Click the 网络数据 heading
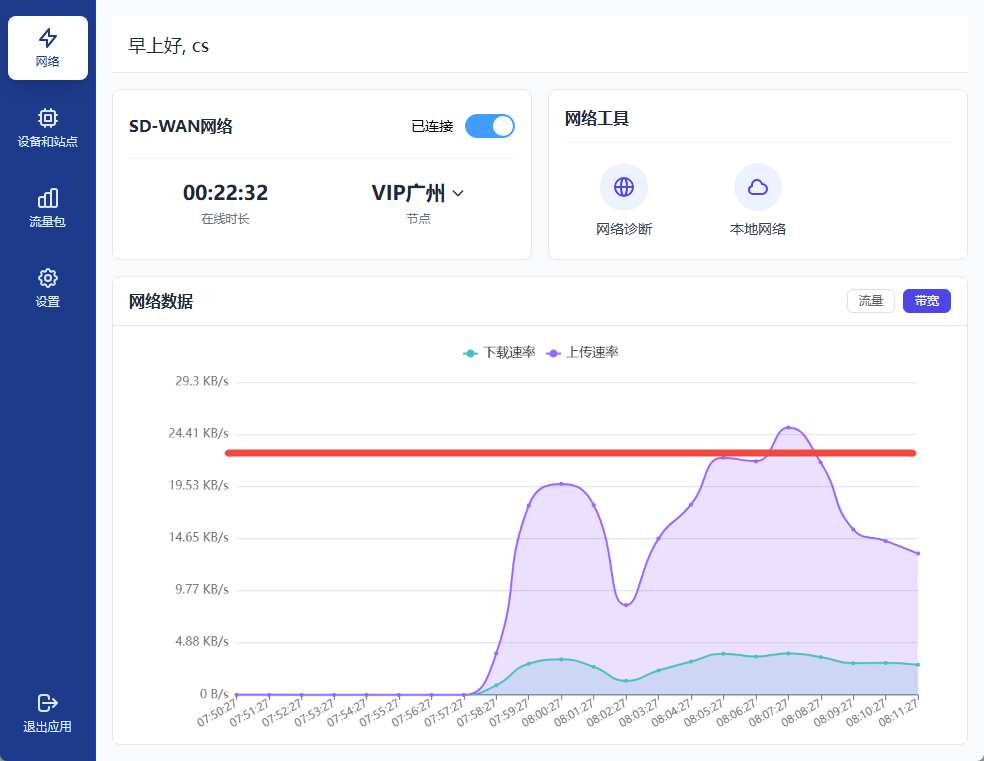 161,302
